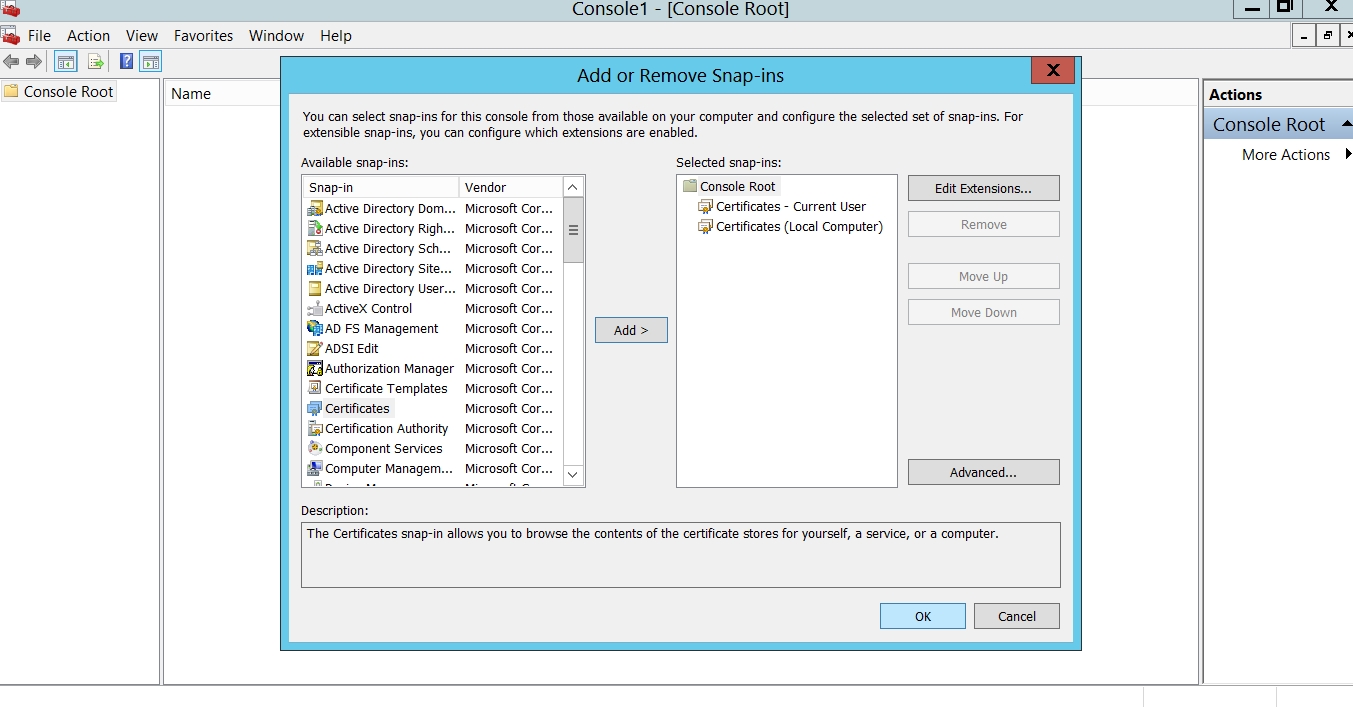Pick the ActiveX Control snap-in
Image resolution: width=1353 pixels, height=707 pixels.
[x=368, y=309]
